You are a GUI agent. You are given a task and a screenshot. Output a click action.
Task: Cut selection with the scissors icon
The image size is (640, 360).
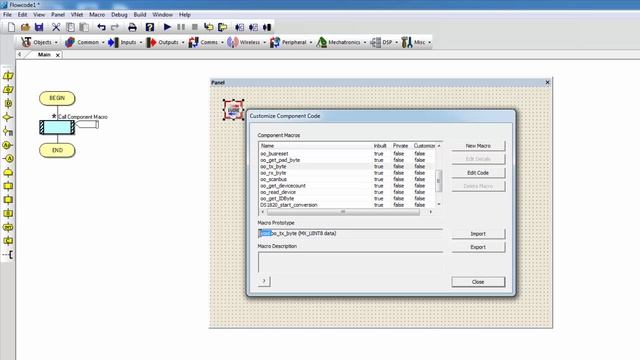56,27
